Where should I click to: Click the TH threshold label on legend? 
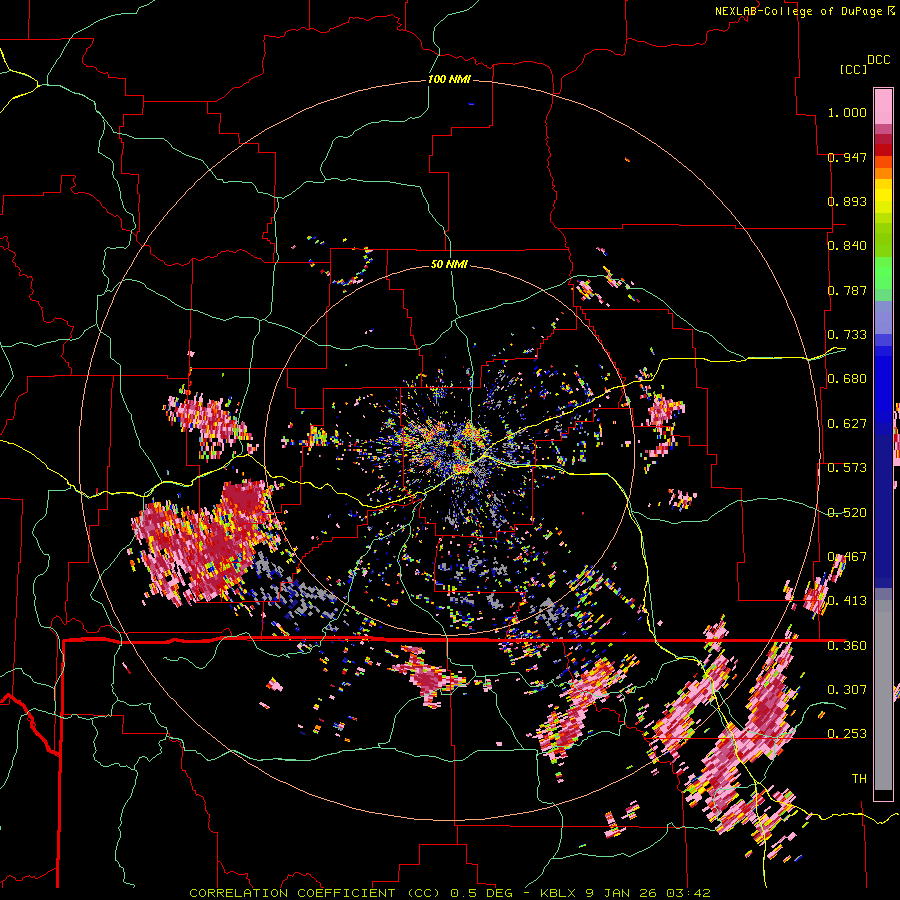tap(859, 779)
